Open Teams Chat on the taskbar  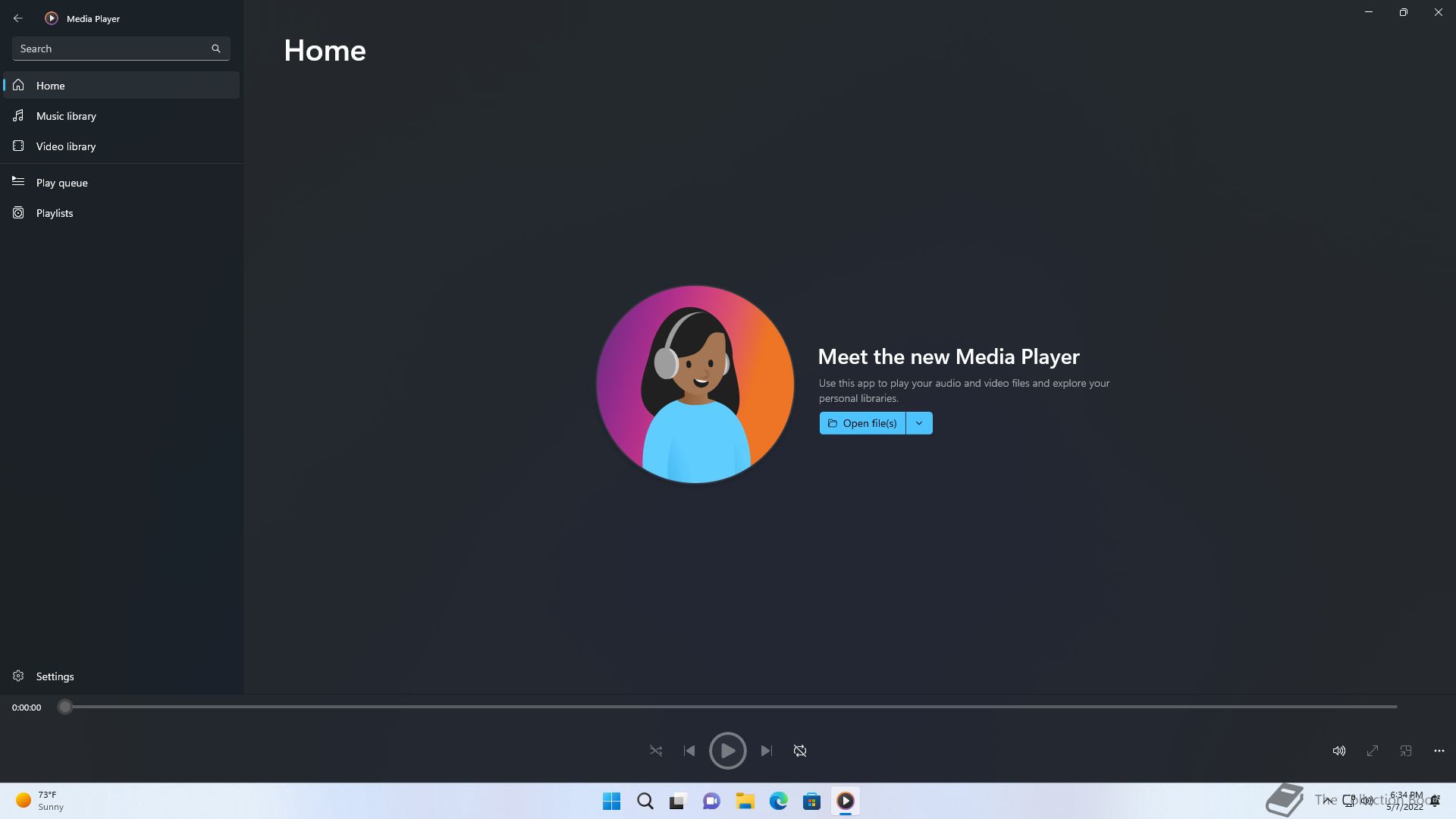(711, 801)
